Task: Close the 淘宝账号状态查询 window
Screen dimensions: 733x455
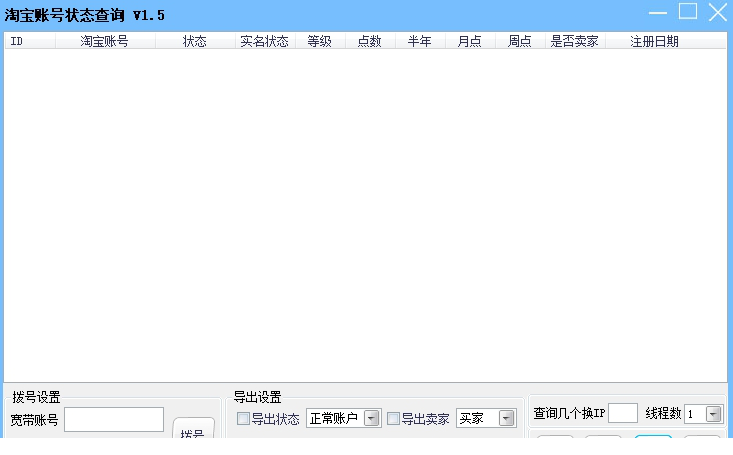Action: (x=718, y=12)
